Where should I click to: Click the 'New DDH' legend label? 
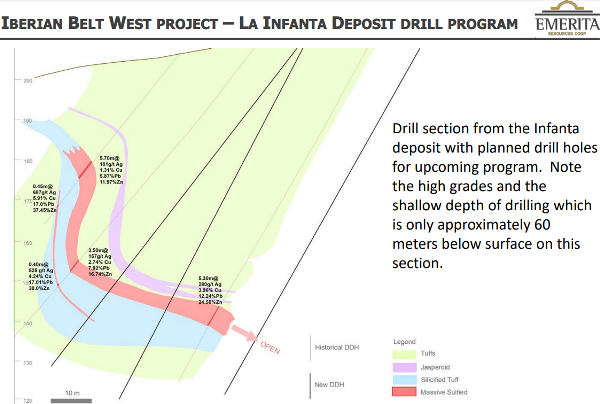329,384
